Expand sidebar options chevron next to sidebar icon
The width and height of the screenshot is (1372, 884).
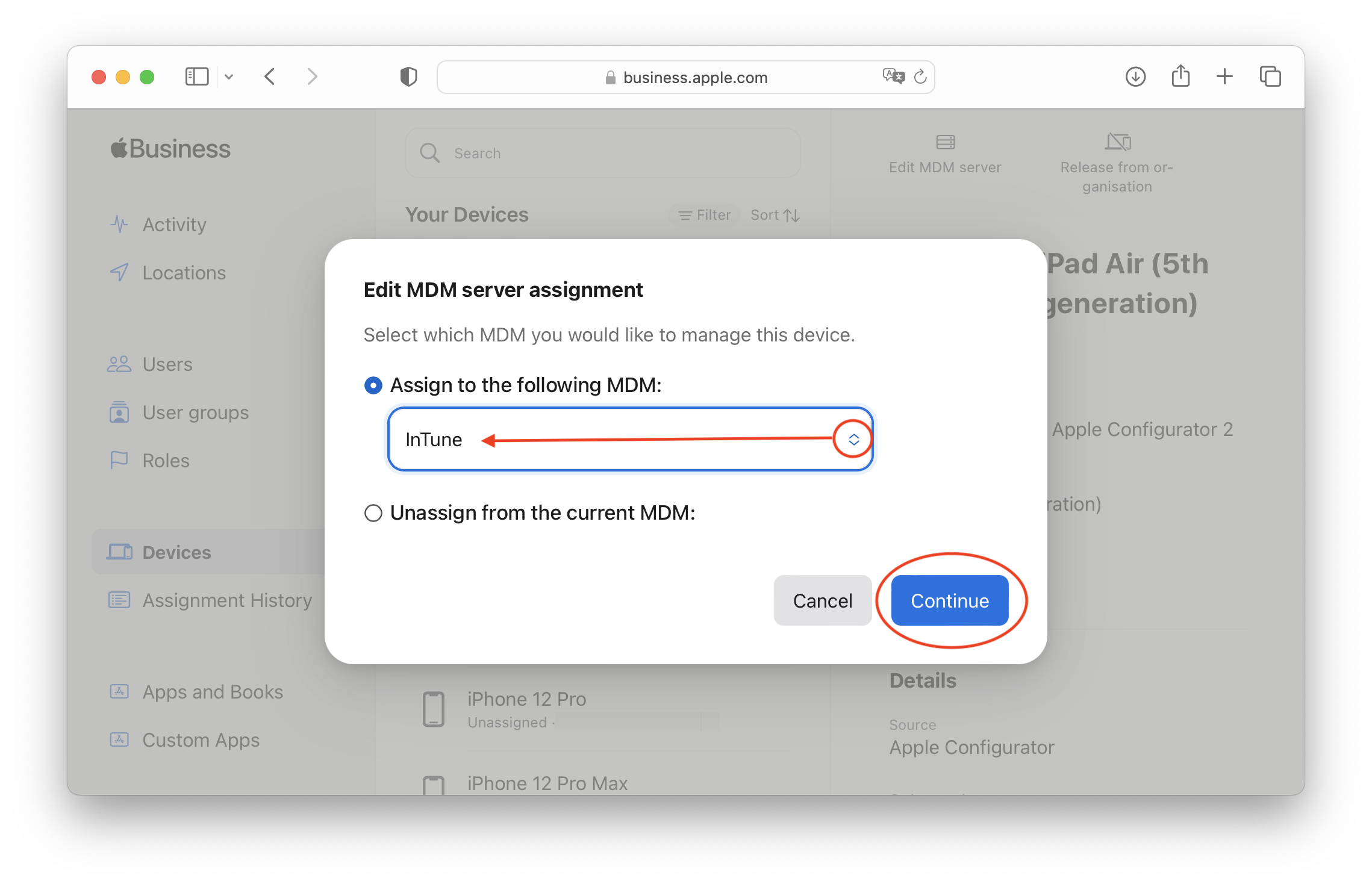[229, 76]
